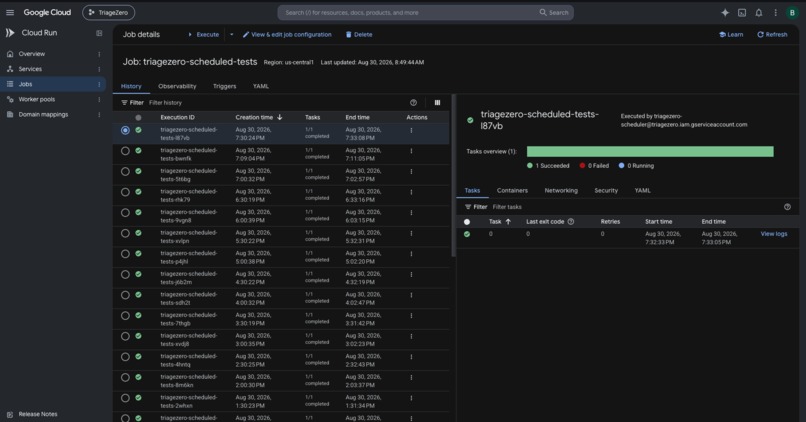Switch to the Triggers tab
The width and height of the screenshot is (806, 422).
point(225,86)
